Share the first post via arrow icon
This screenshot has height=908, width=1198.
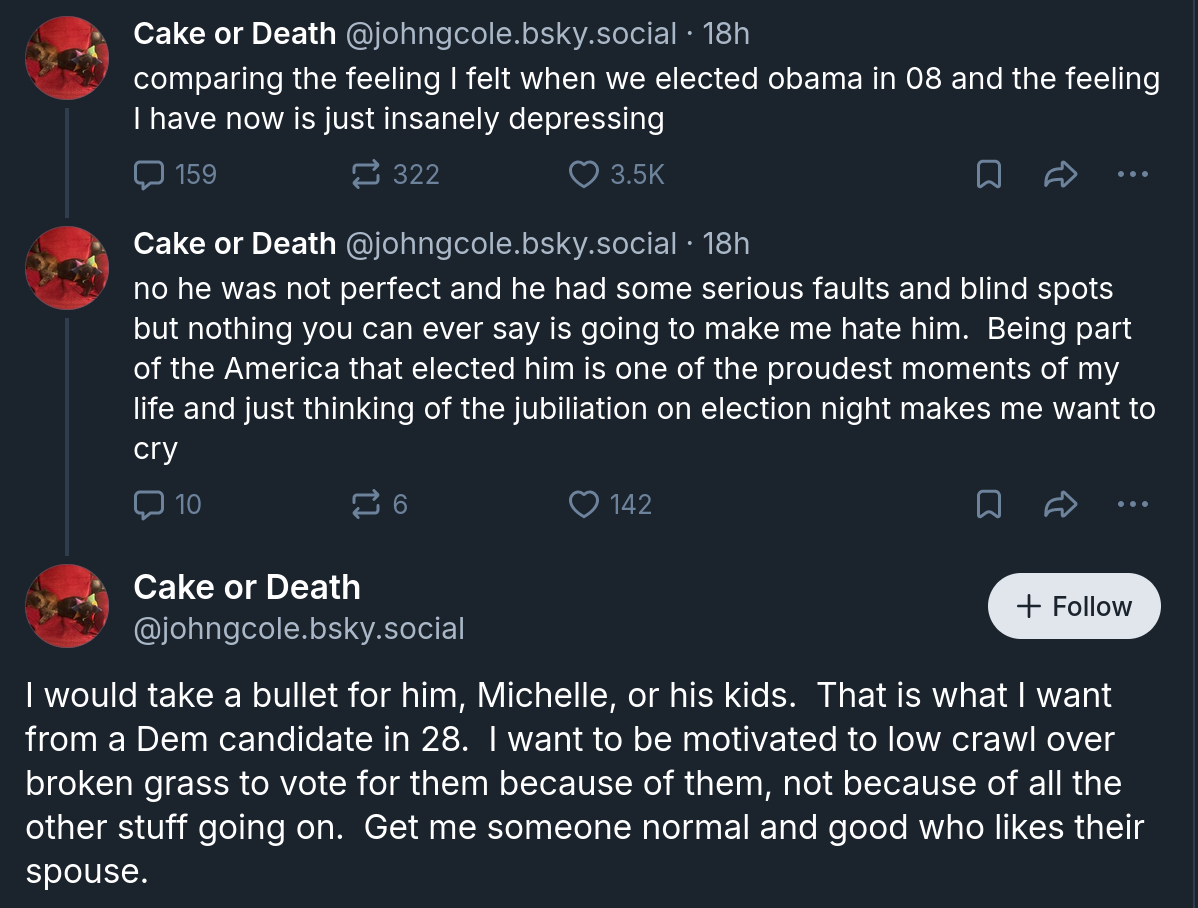pos(1060,175)
